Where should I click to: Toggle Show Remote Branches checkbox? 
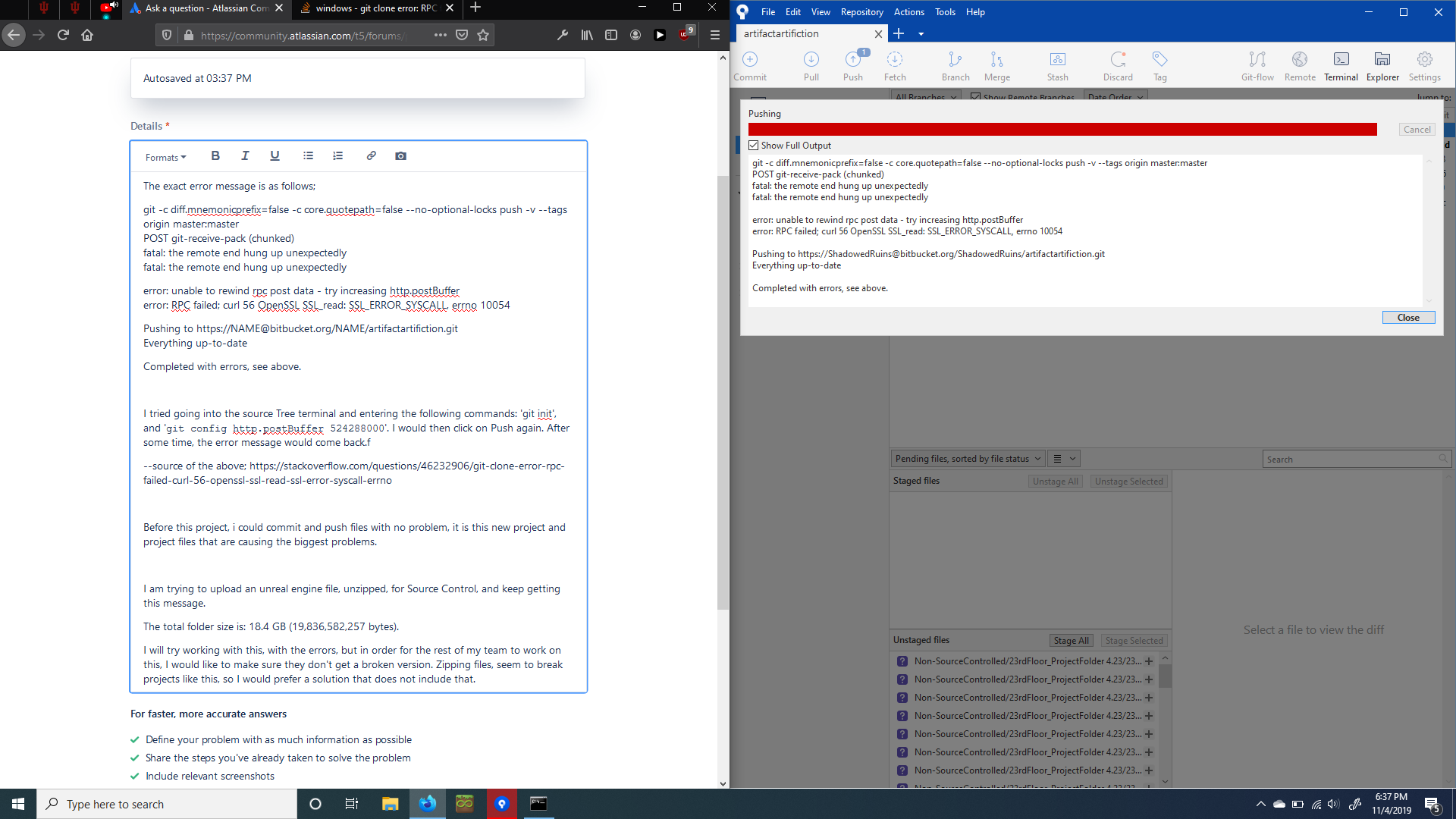coord(976,97)
